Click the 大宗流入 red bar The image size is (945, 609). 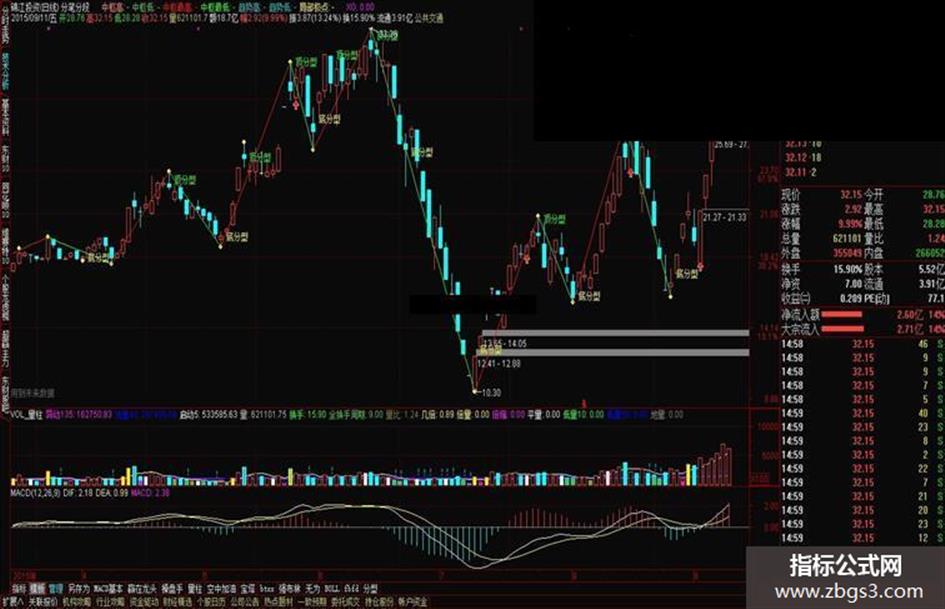coord(842,329)
